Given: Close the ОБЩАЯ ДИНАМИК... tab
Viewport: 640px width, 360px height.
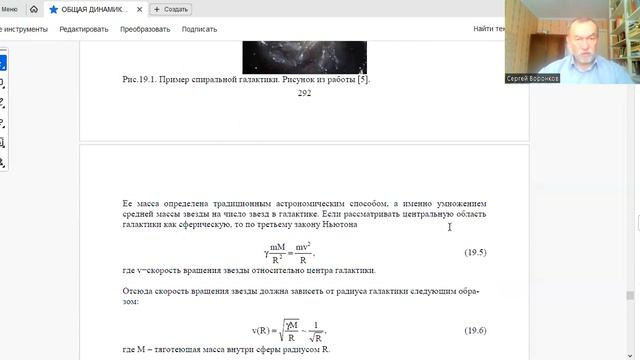Looking at the screenshot, I should click(139, 9).
